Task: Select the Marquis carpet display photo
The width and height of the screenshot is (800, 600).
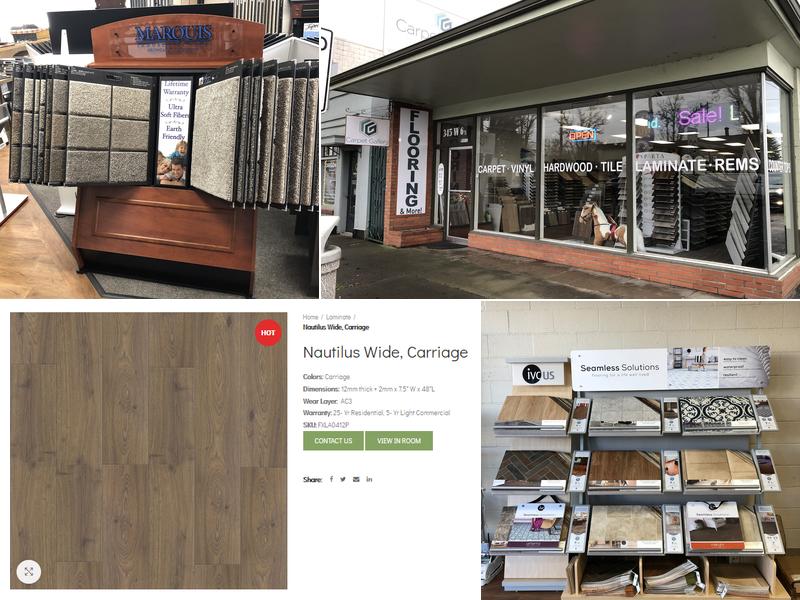Action: (x=159, y=149)
